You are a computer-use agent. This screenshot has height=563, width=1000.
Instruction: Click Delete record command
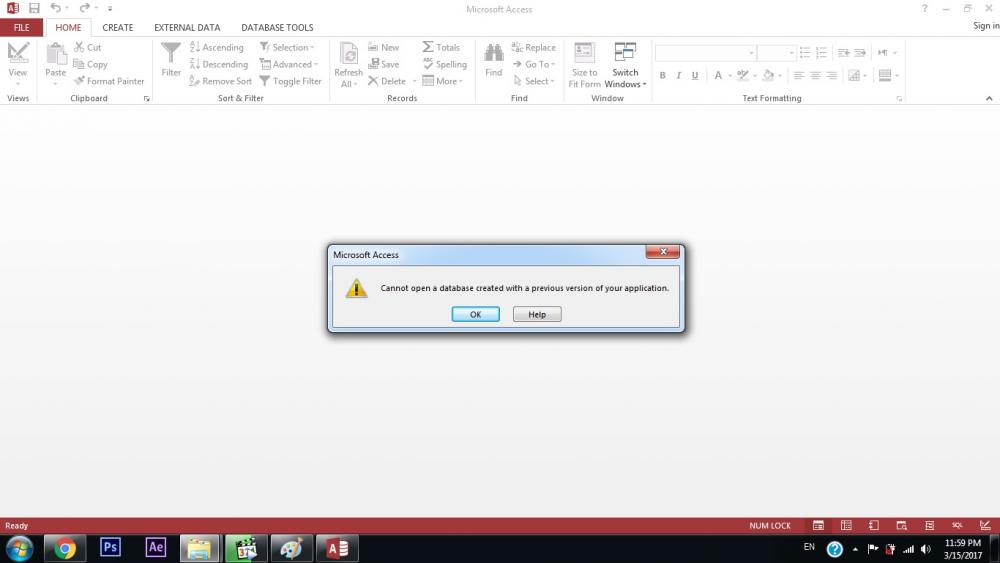click(387, 81)
